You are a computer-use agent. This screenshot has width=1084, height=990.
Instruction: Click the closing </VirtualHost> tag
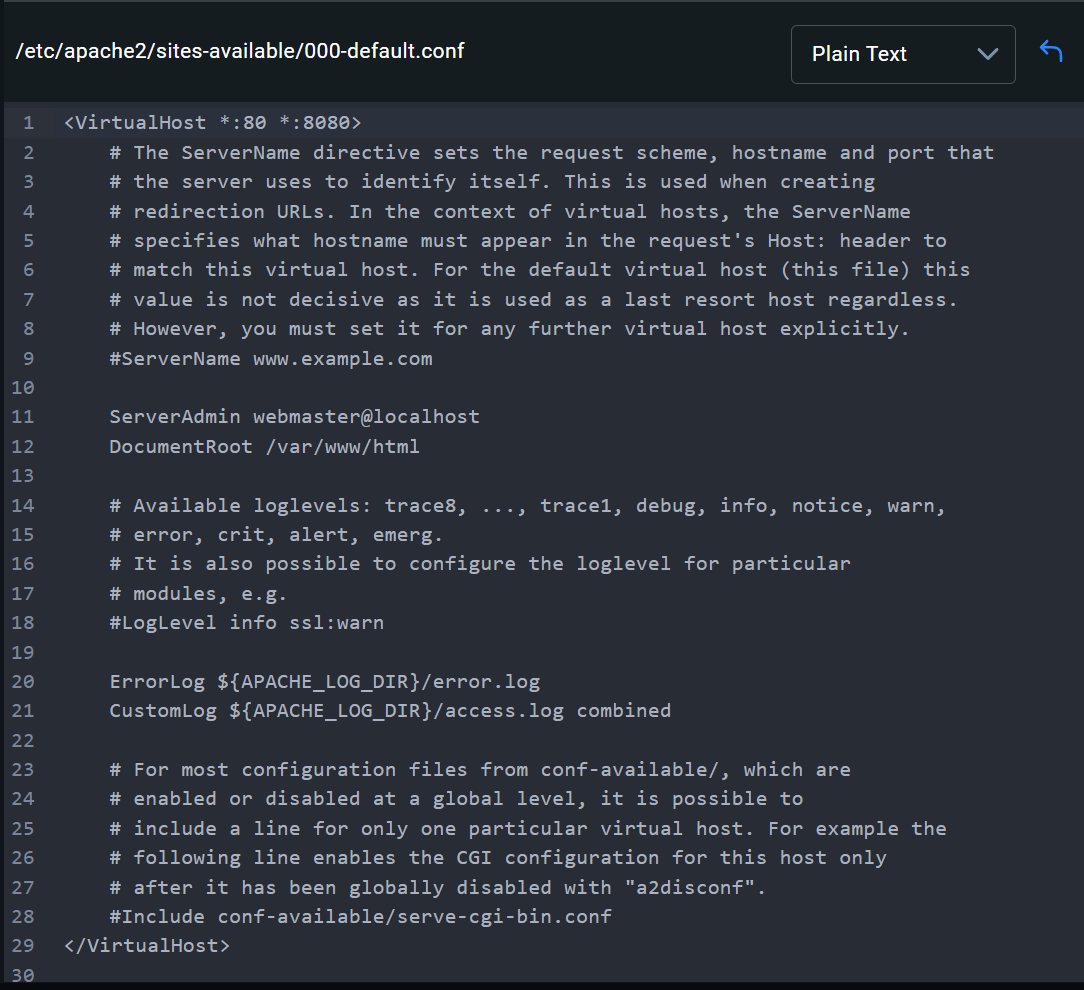tap(147, 946)
